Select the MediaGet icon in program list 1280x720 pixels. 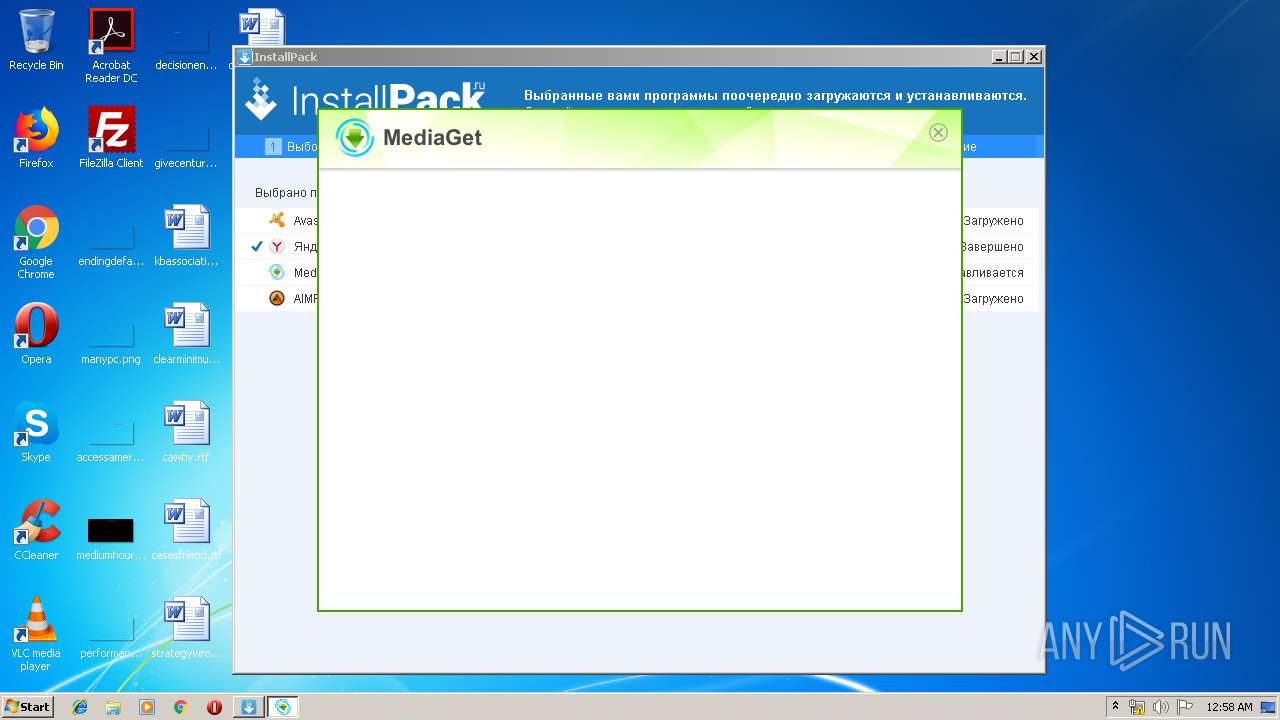point(277,272)
